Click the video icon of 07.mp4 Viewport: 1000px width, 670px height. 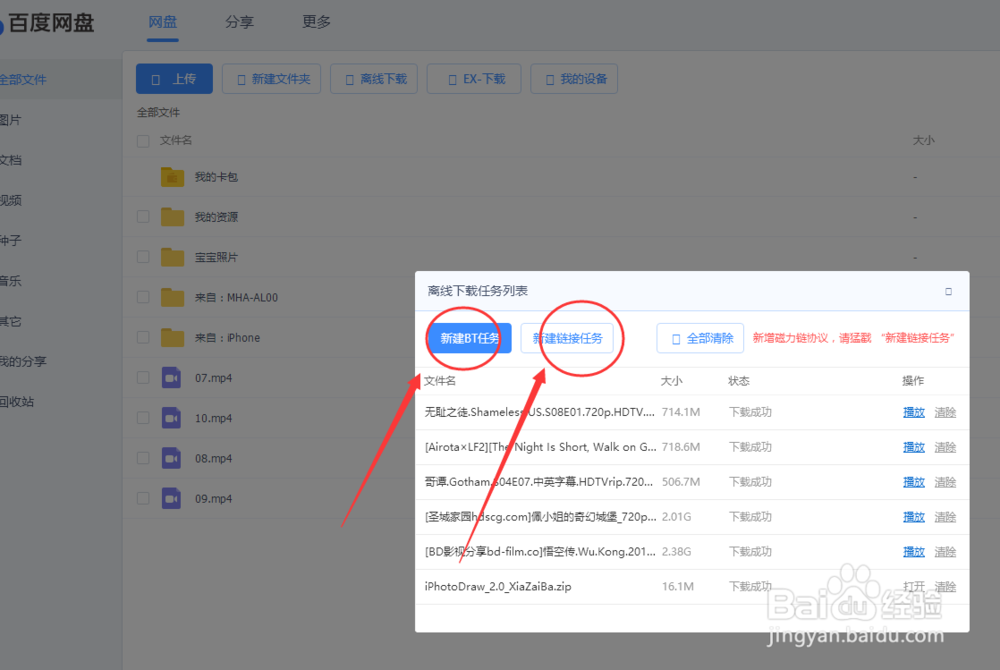click(171, 377)
